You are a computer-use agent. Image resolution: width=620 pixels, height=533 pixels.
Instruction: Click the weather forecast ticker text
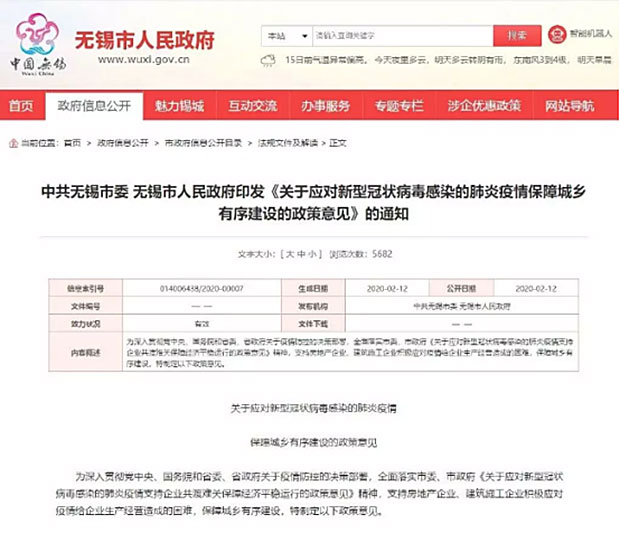tap(448, 60)
